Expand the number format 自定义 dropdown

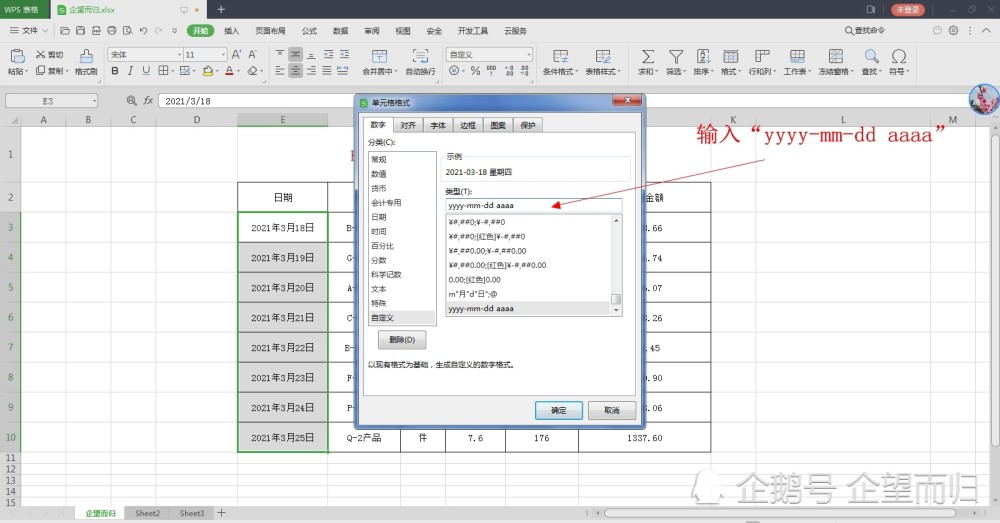(529, 55)
